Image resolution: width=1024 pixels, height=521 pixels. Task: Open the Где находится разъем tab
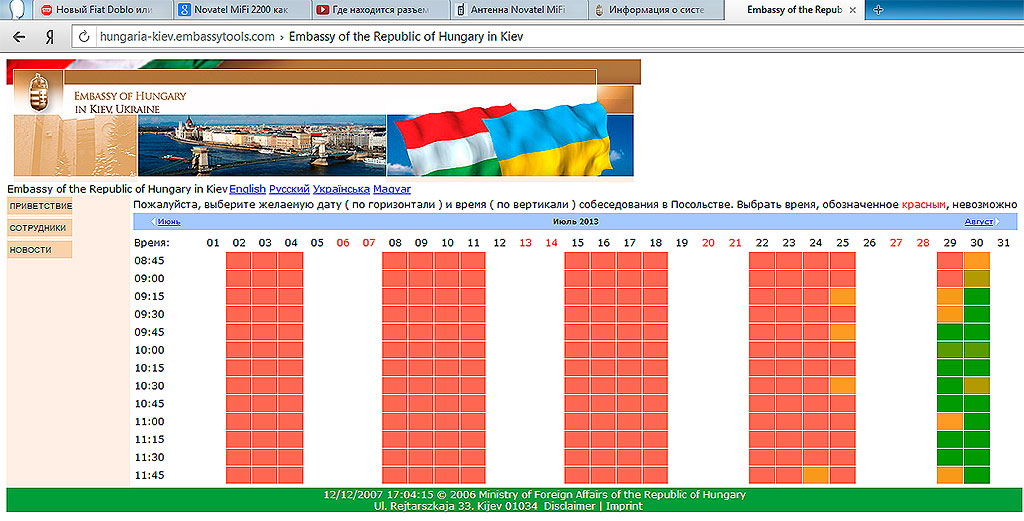click(372, 10)
